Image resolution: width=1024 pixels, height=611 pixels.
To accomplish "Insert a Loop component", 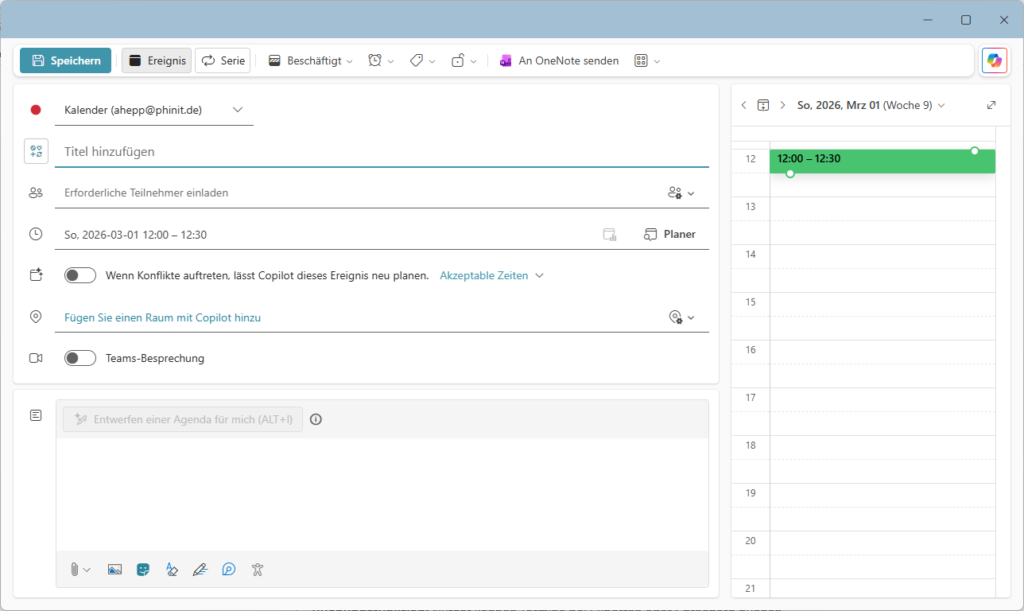I will 228,568.
